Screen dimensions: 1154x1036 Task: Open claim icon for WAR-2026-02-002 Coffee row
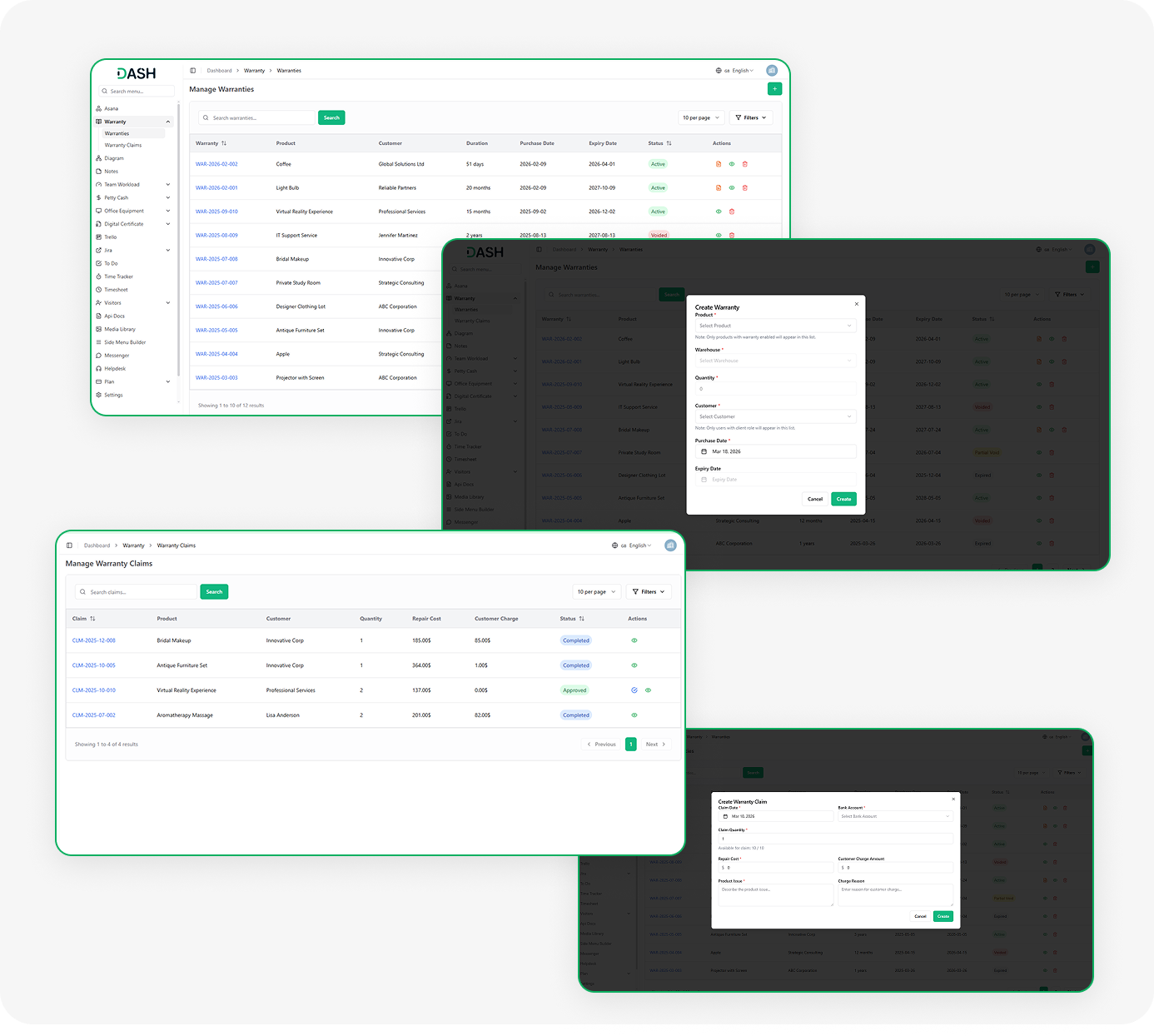pyautogui.click(x=719, y=164)
